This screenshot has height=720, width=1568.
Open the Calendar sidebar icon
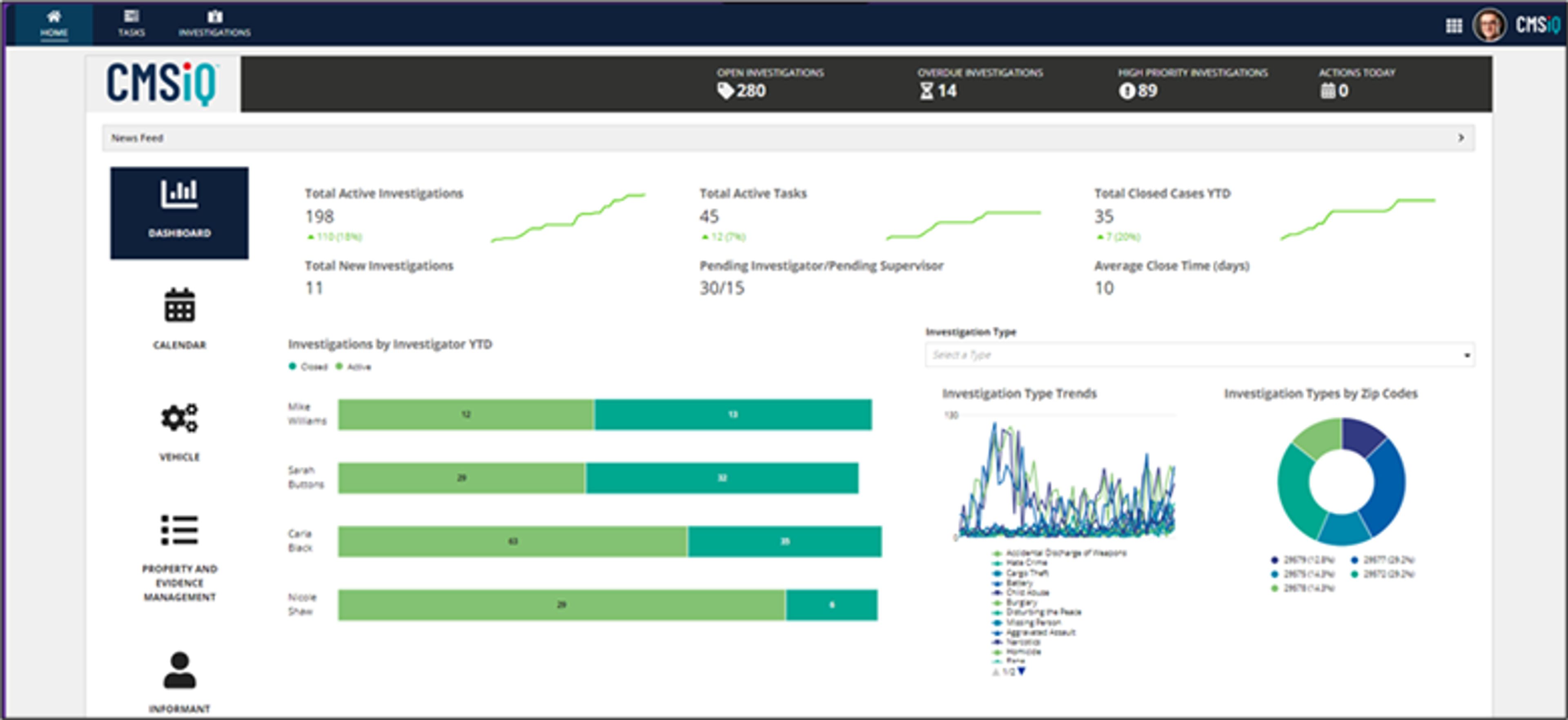(179, 305)
